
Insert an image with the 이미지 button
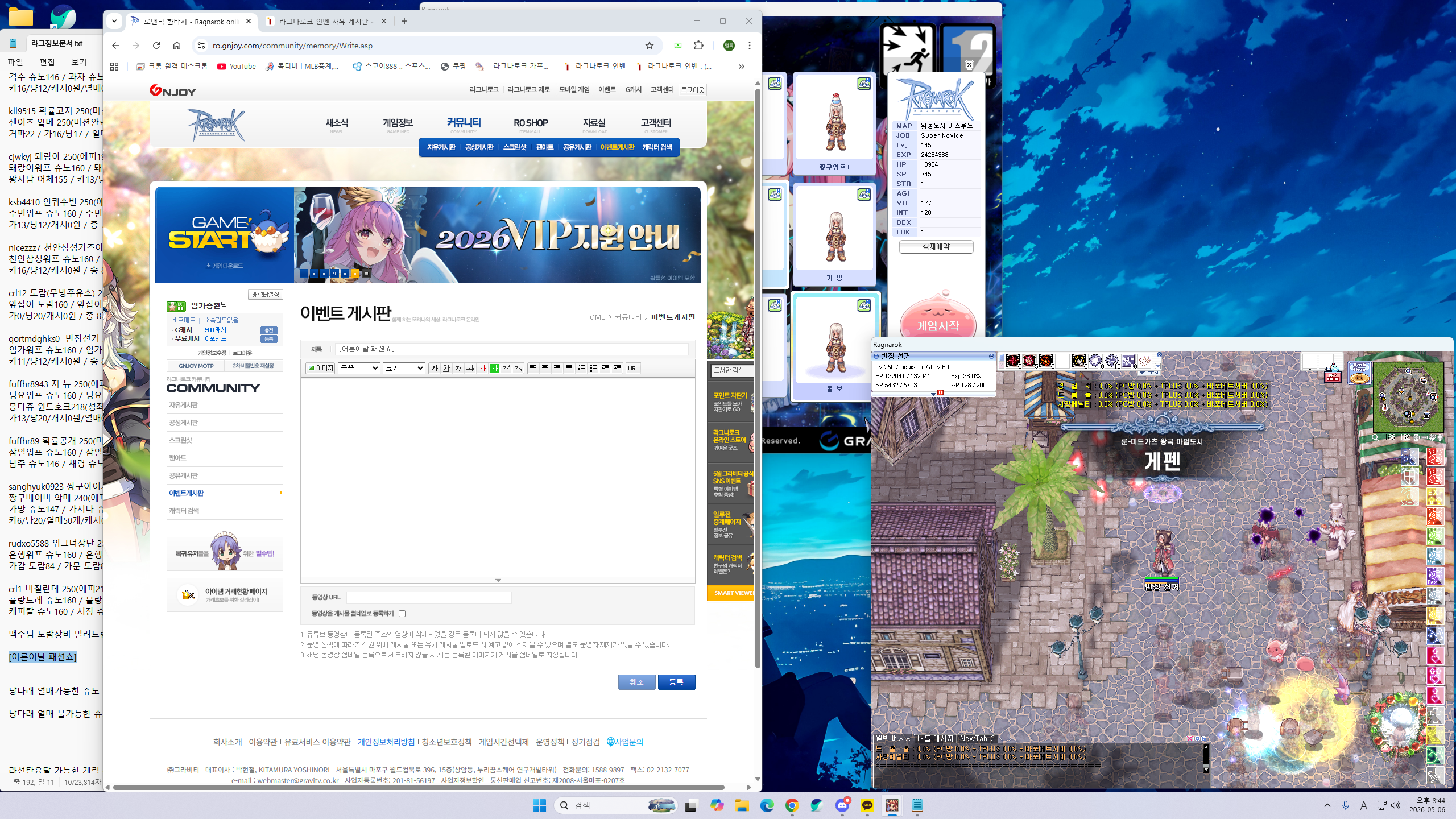pos(320,368)
